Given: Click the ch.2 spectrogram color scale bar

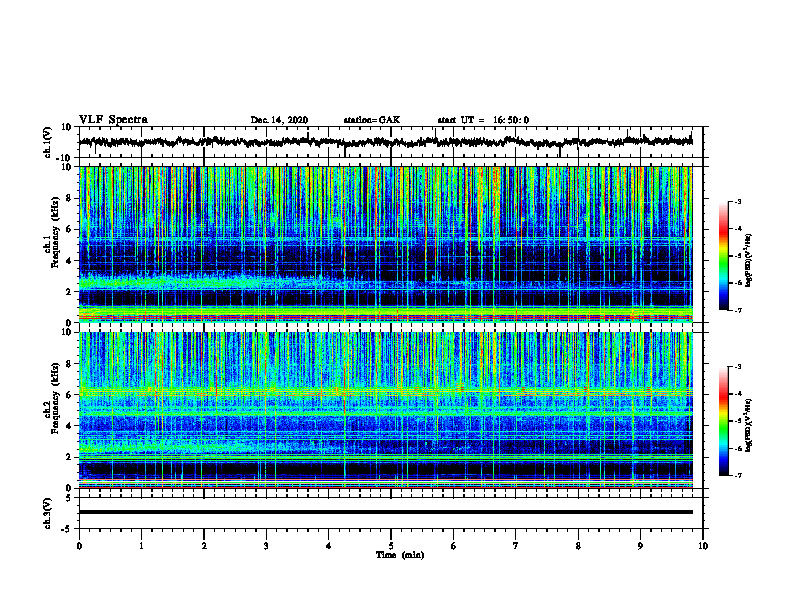Looking at the screenshot, I should 724,421.
